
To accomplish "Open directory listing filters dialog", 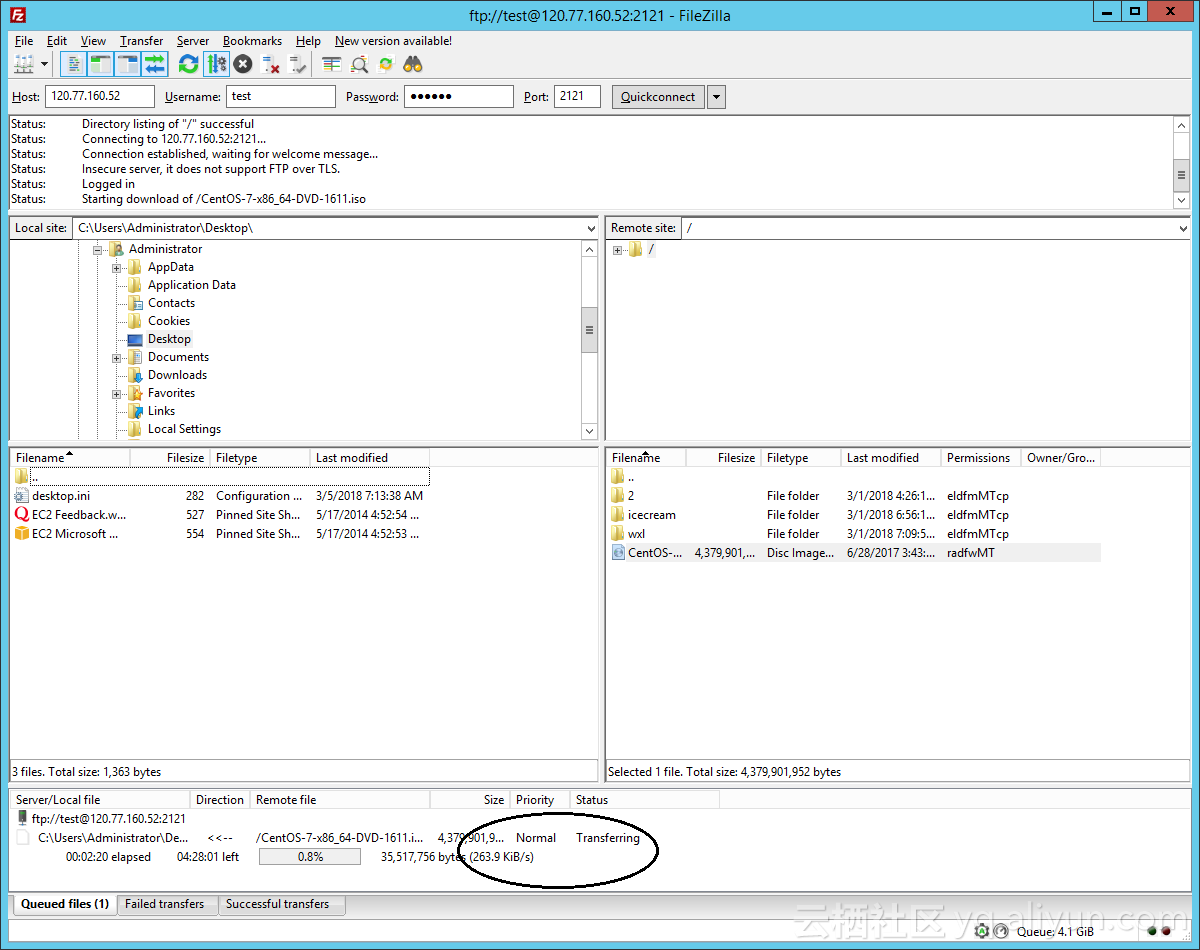I will click(x=332, y=64).
